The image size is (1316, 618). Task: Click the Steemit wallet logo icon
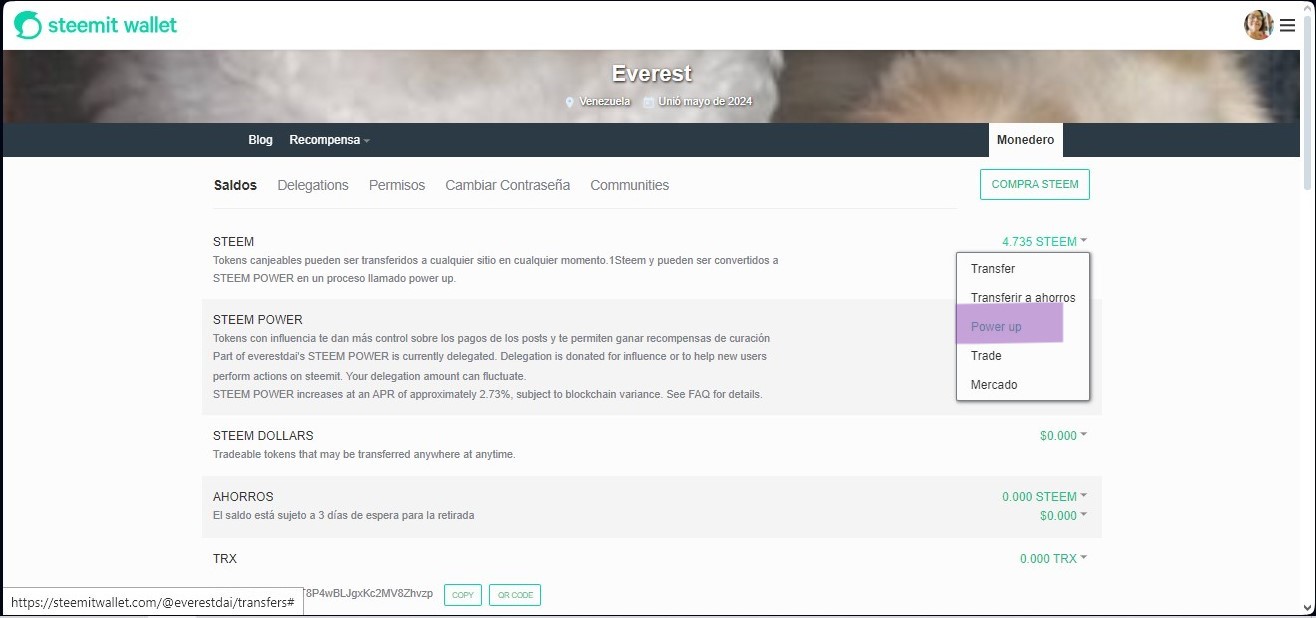28,25
